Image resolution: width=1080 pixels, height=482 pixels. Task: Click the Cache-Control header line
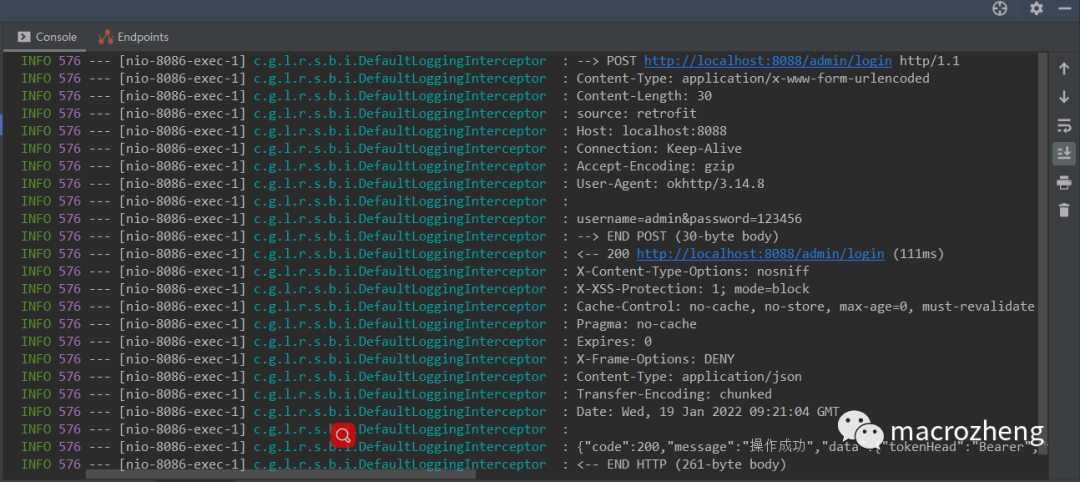coord(805,306)
